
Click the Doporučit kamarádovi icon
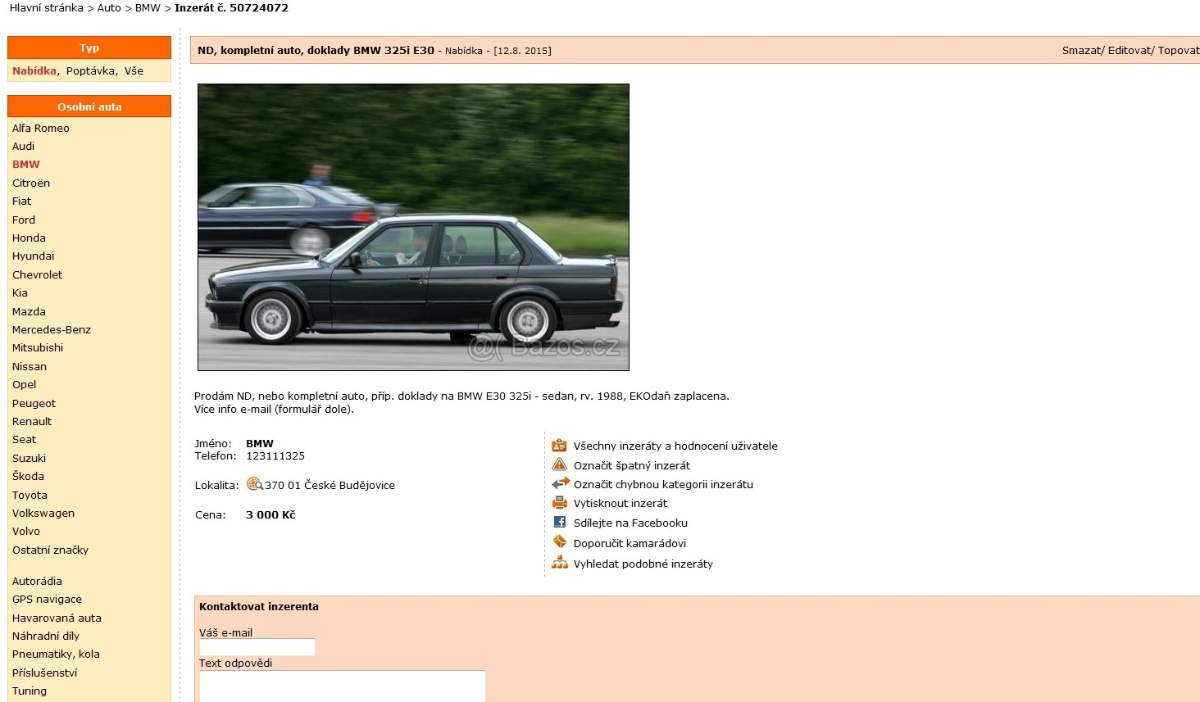tap(559, 543)
